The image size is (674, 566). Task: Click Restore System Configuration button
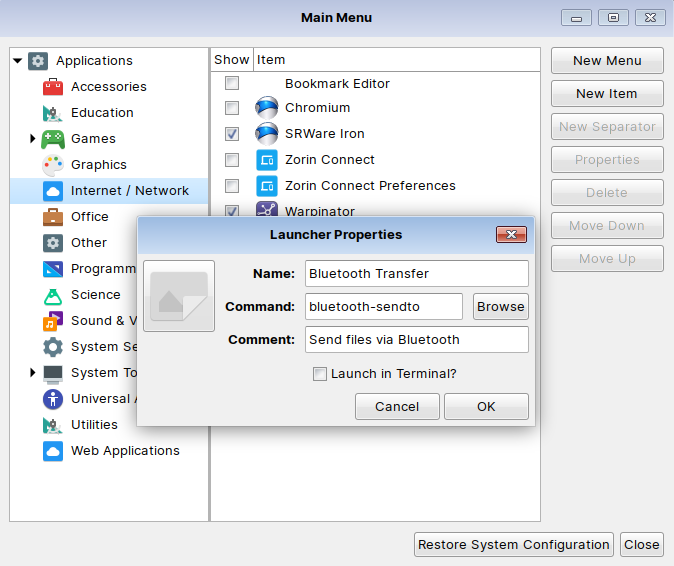(x=514, y=545)
